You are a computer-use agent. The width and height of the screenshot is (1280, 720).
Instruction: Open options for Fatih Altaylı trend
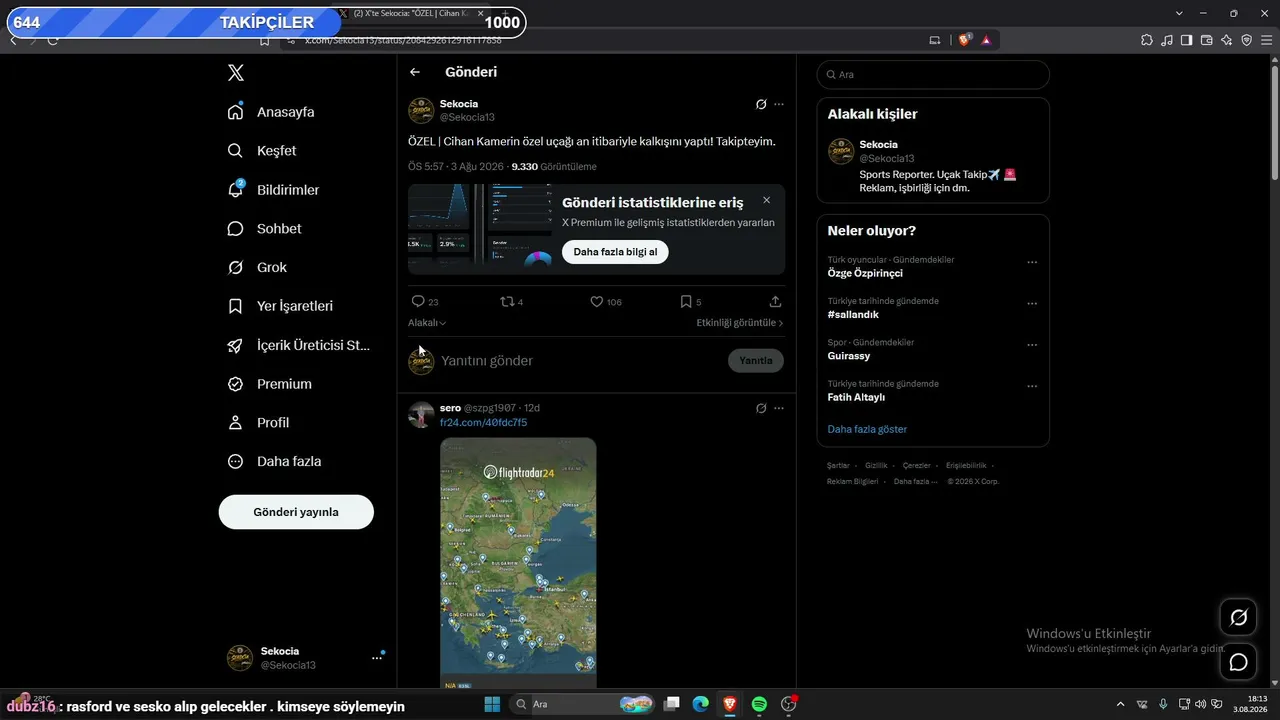pyautogui.click(x=1032, y=386)
